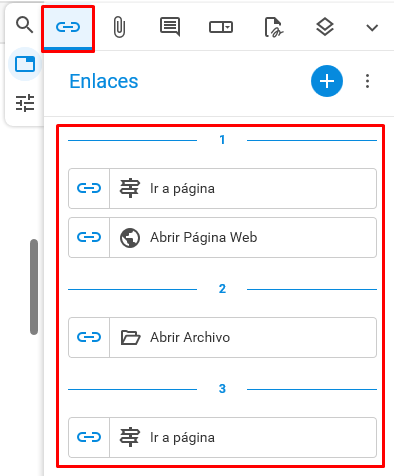Open the Form Fields panel icon
394x476 pixels.
click(x=221, y=27)
